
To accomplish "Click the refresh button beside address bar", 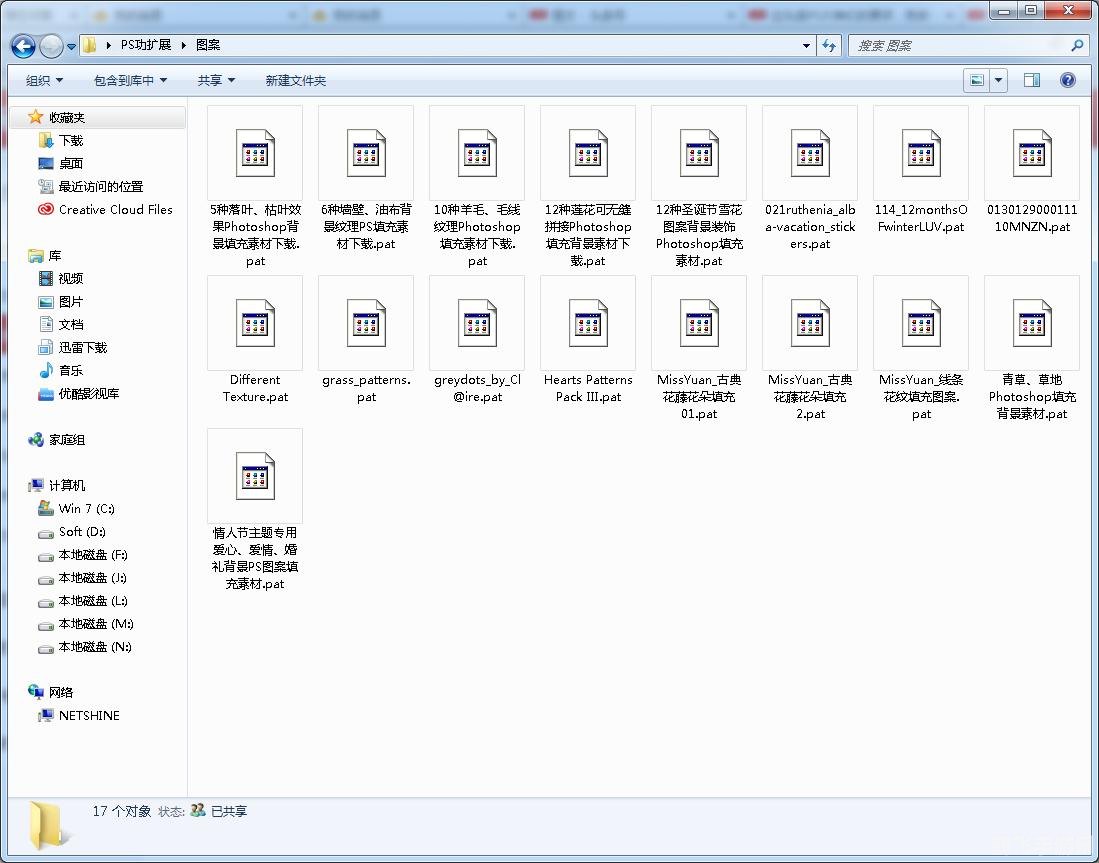I will [829, 46].
